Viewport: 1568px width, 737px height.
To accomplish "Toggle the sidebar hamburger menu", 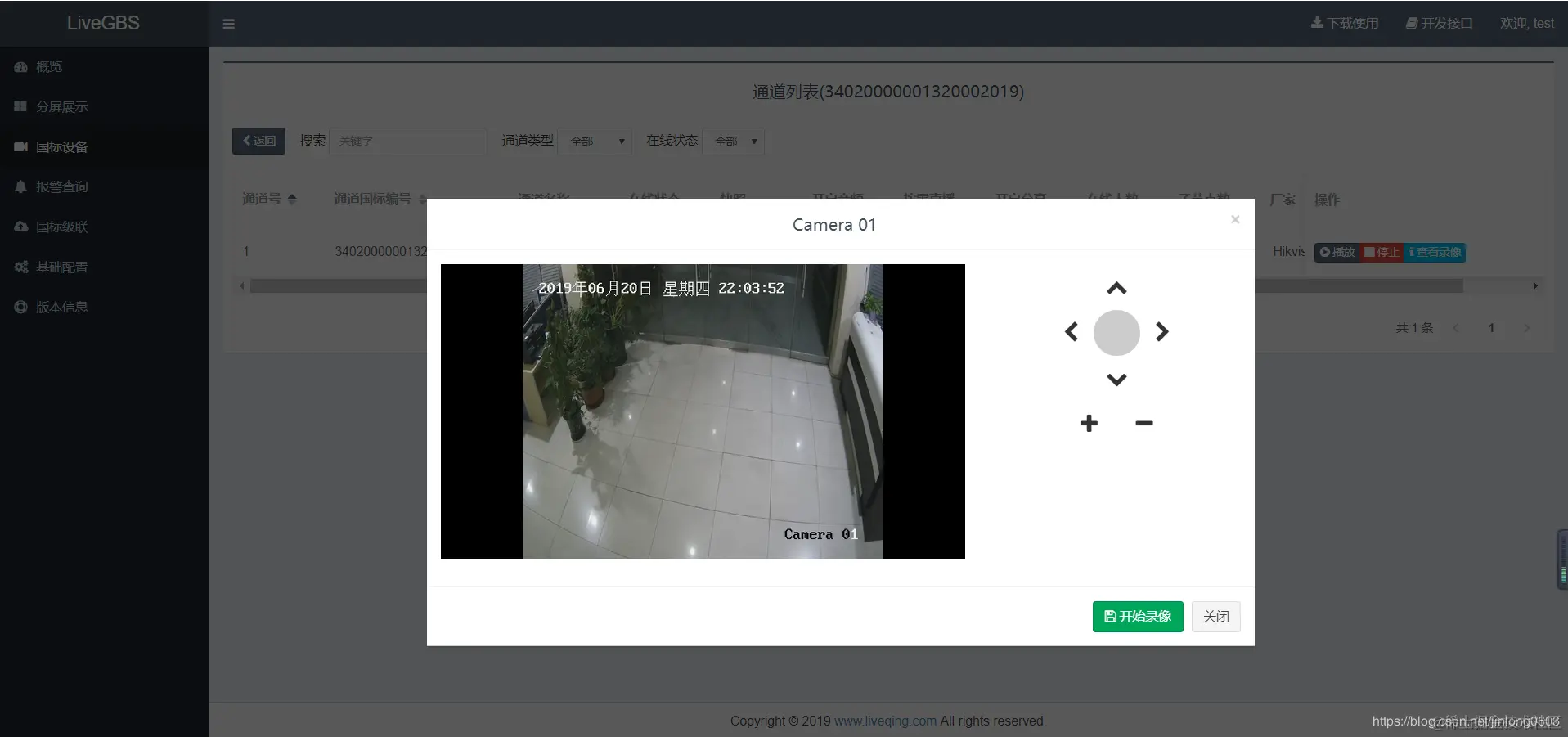I will [229, 24].
